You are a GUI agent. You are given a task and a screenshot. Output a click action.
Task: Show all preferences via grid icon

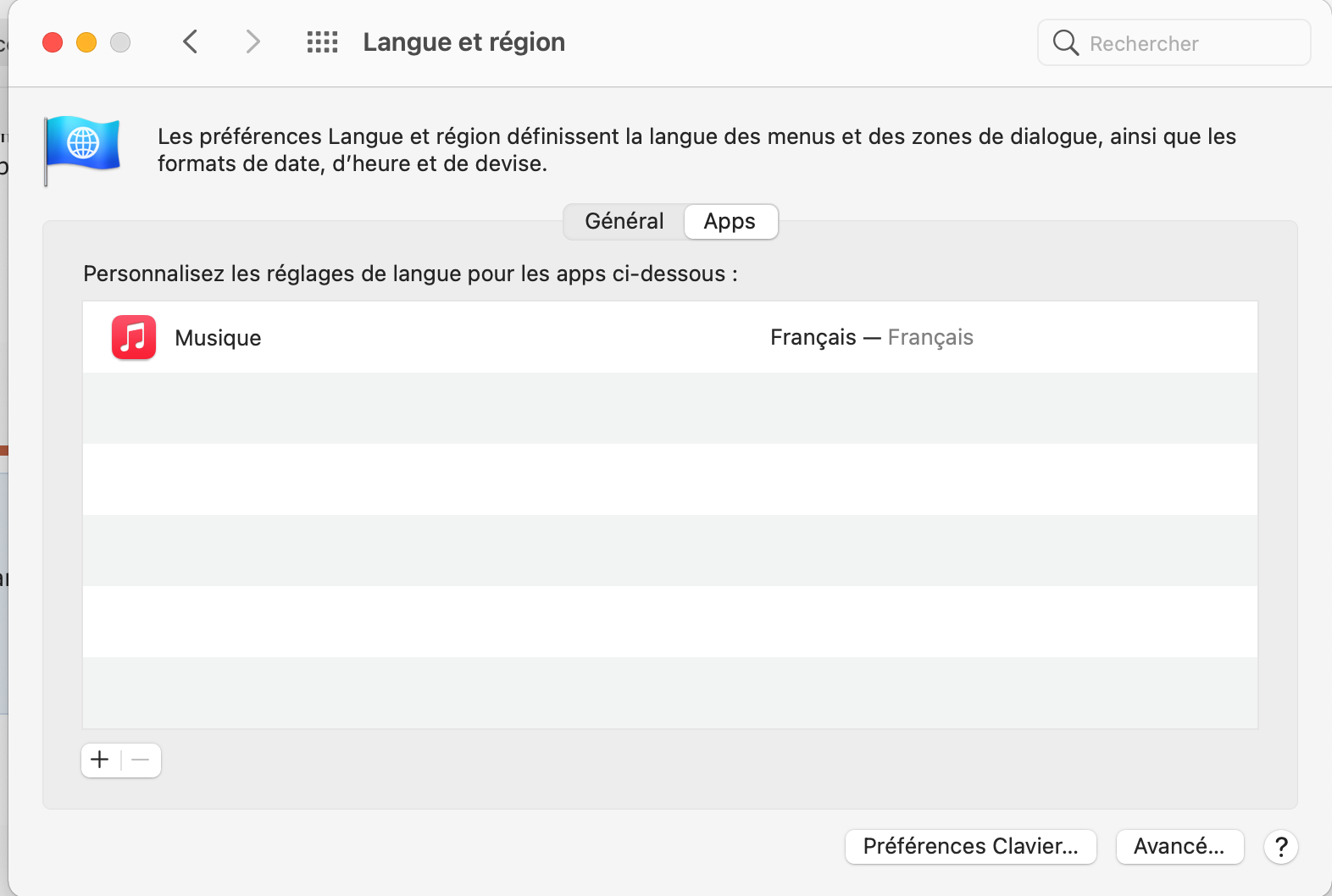tap(322, 41)
